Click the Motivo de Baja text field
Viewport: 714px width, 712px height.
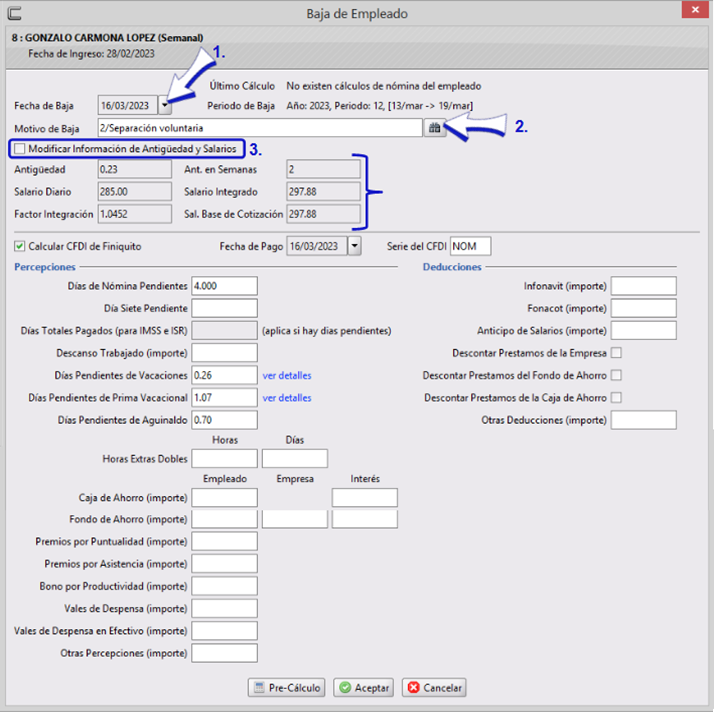pos(260,128)
